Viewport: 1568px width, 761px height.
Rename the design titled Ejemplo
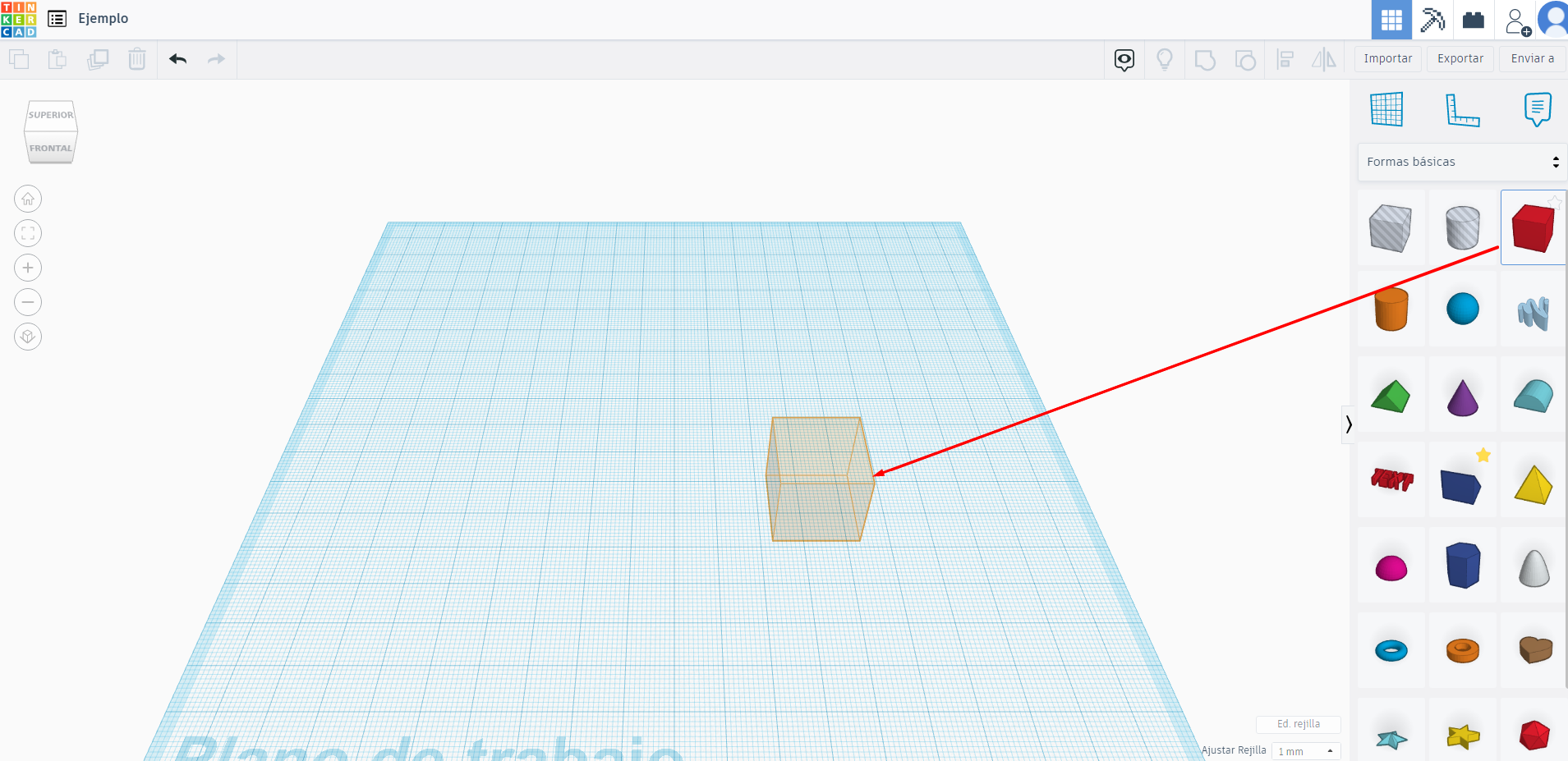[x=103, y=18]
